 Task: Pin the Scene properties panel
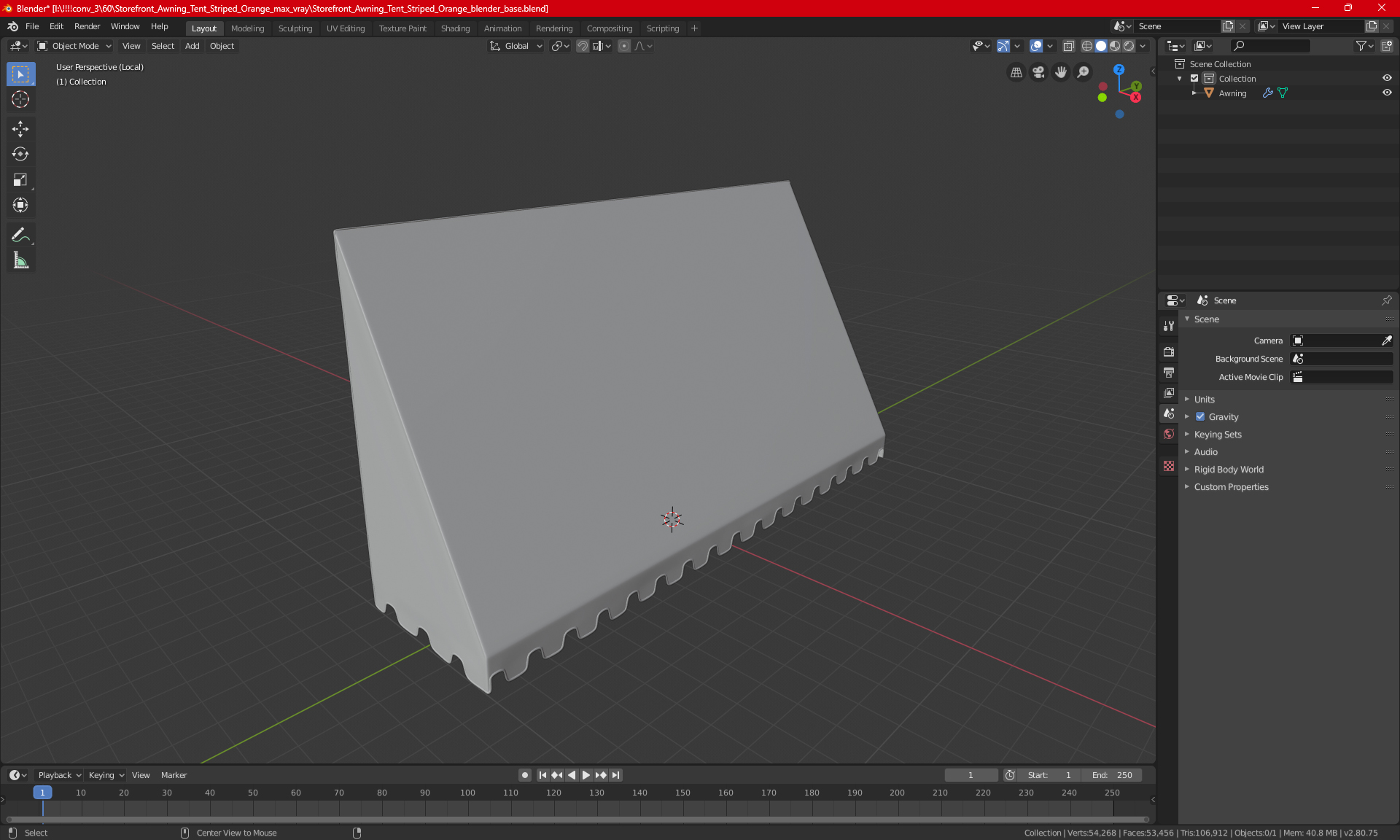[x=1386, y=300]
